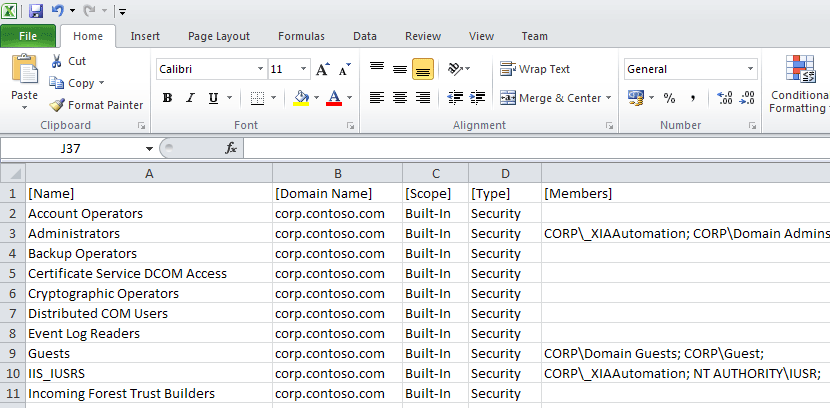Toggle Underline formatting

click(213, 98)
